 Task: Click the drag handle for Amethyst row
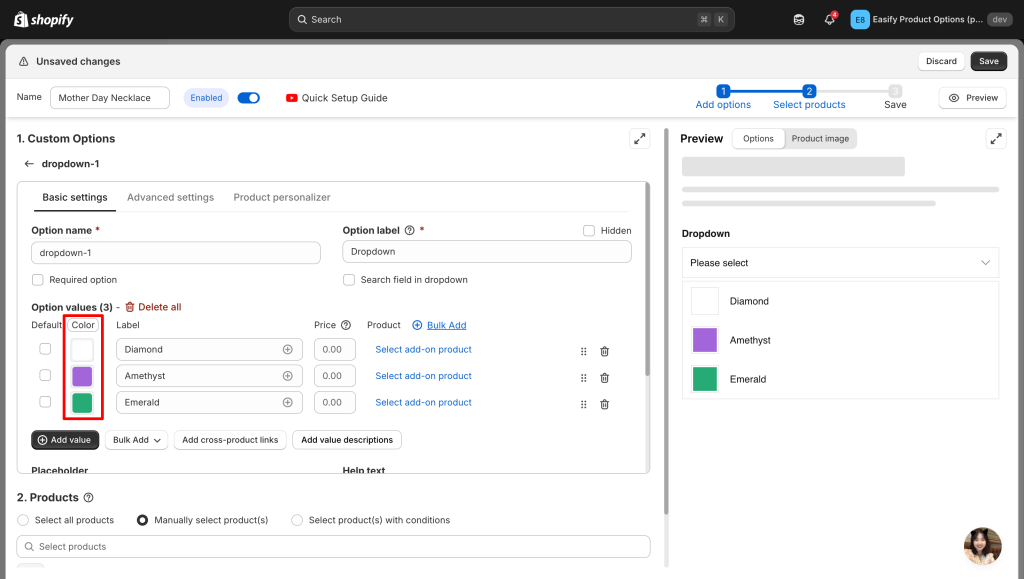point(583,378)
